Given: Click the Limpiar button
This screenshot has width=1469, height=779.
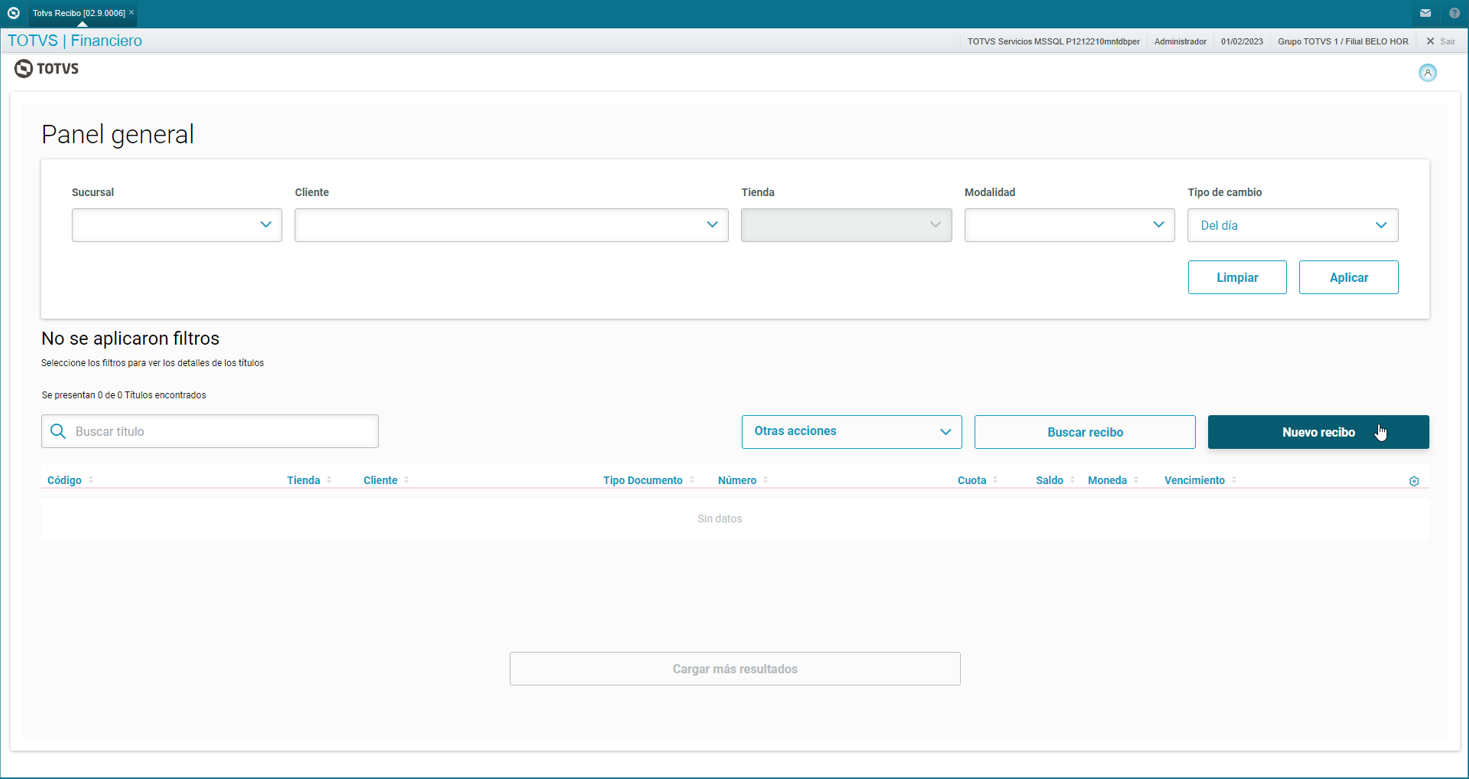Looking at the screenshot, I should (x=1237, y=277).
